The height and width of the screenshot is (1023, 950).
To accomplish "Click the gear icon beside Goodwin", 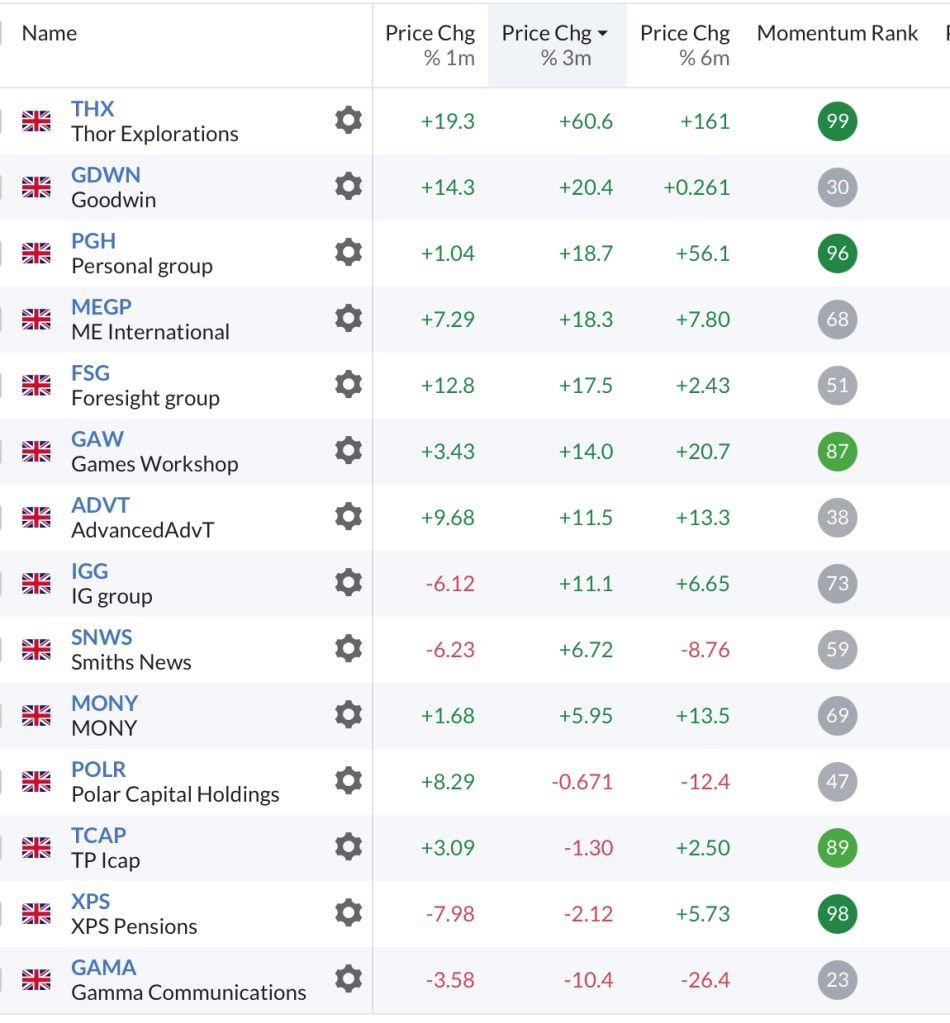I will [x=348, y=187].
